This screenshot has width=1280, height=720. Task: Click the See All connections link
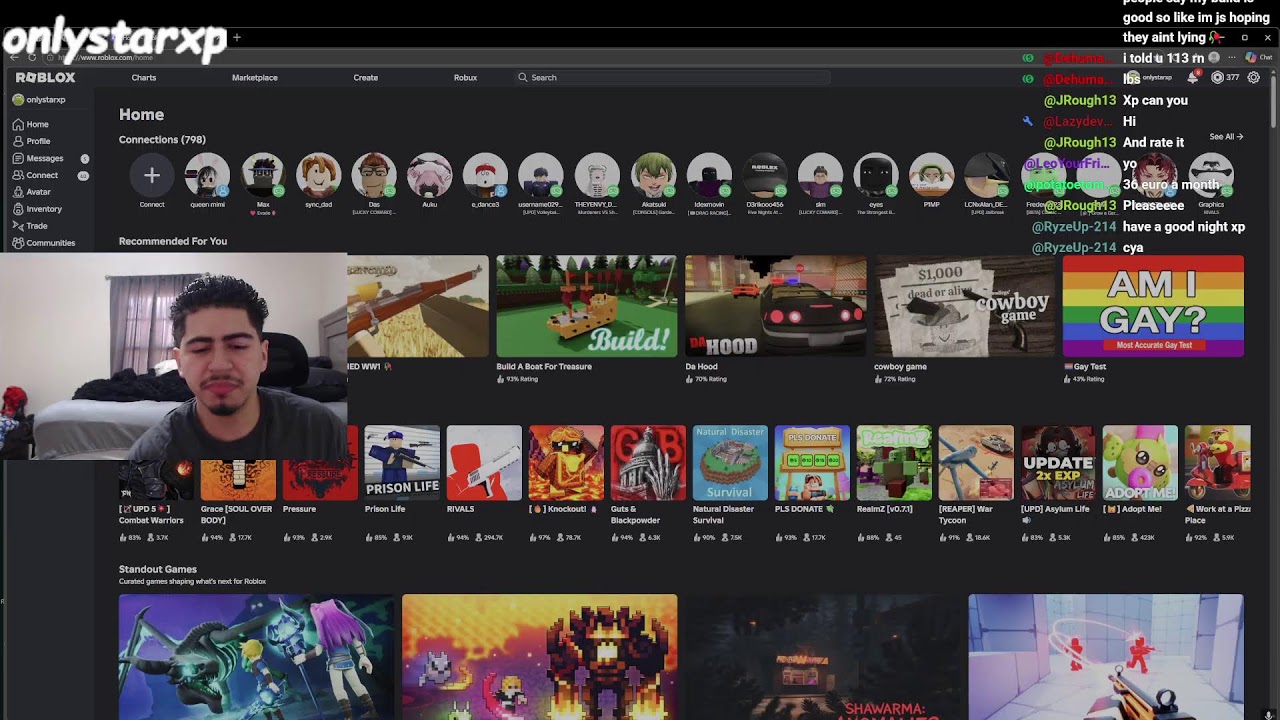click(x=1226, y=137)
